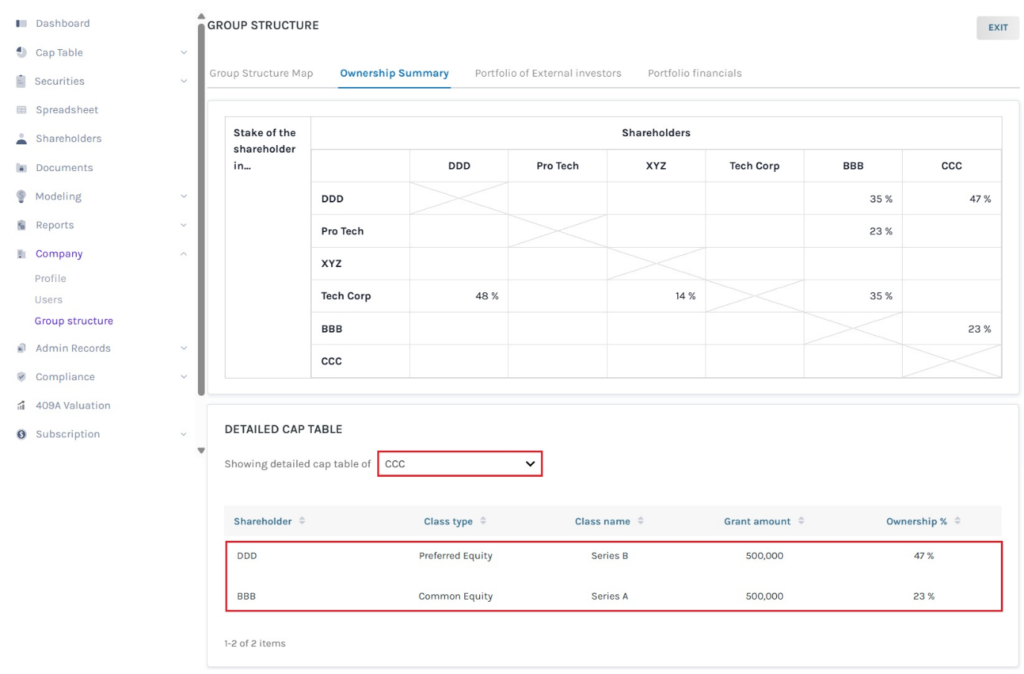Image resolution: width=1024 pixels, height=674 pixels.
Task: Sort table by Shareholder column
Action: 302,521
